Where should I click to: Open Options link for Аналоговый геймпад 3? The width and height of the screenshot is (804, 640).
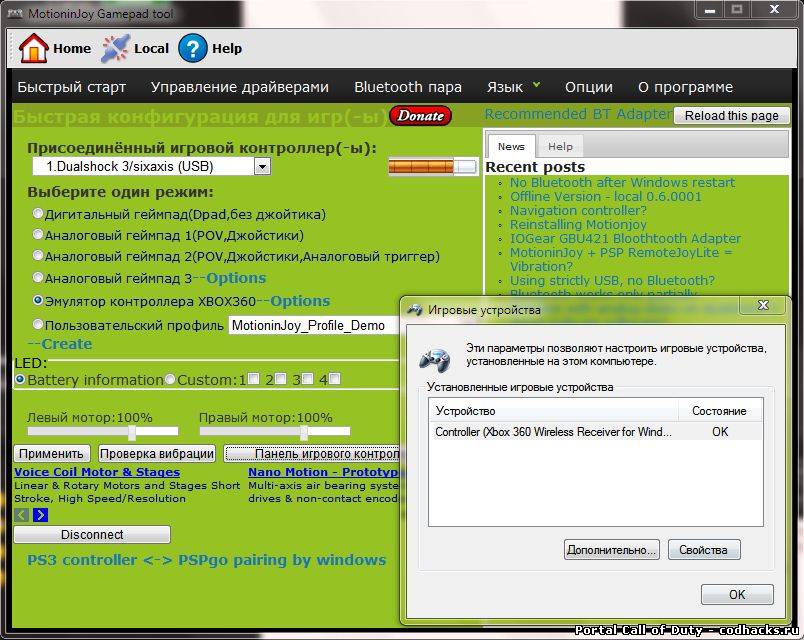click(236, 278)
